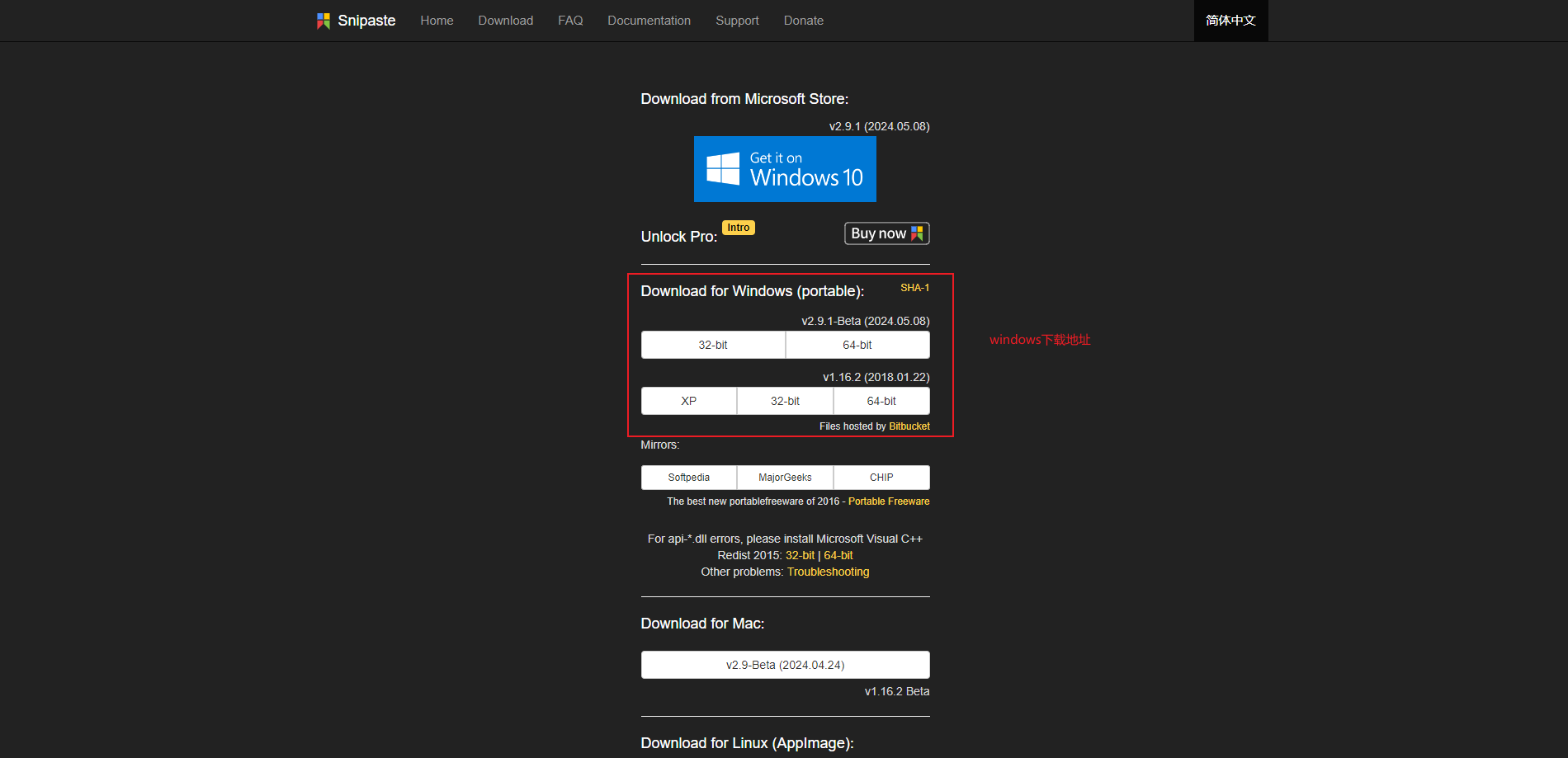The width and height of the screenshot is (1568, 758).
Task: Open the Redist 2015 64-bit link
Action: [838, 555]
